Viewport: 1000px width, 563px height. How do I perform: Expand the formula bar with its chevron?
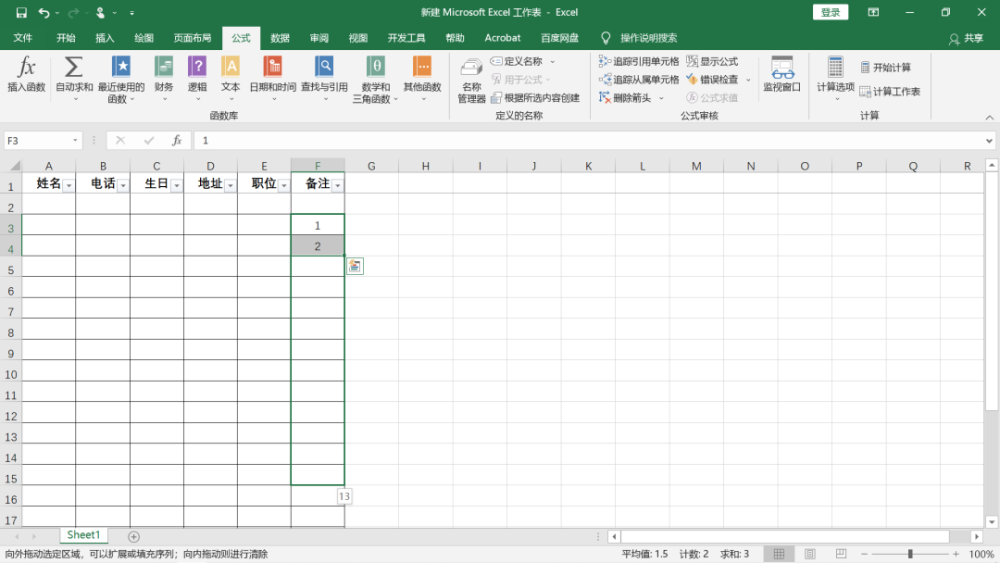coord(989,141)
